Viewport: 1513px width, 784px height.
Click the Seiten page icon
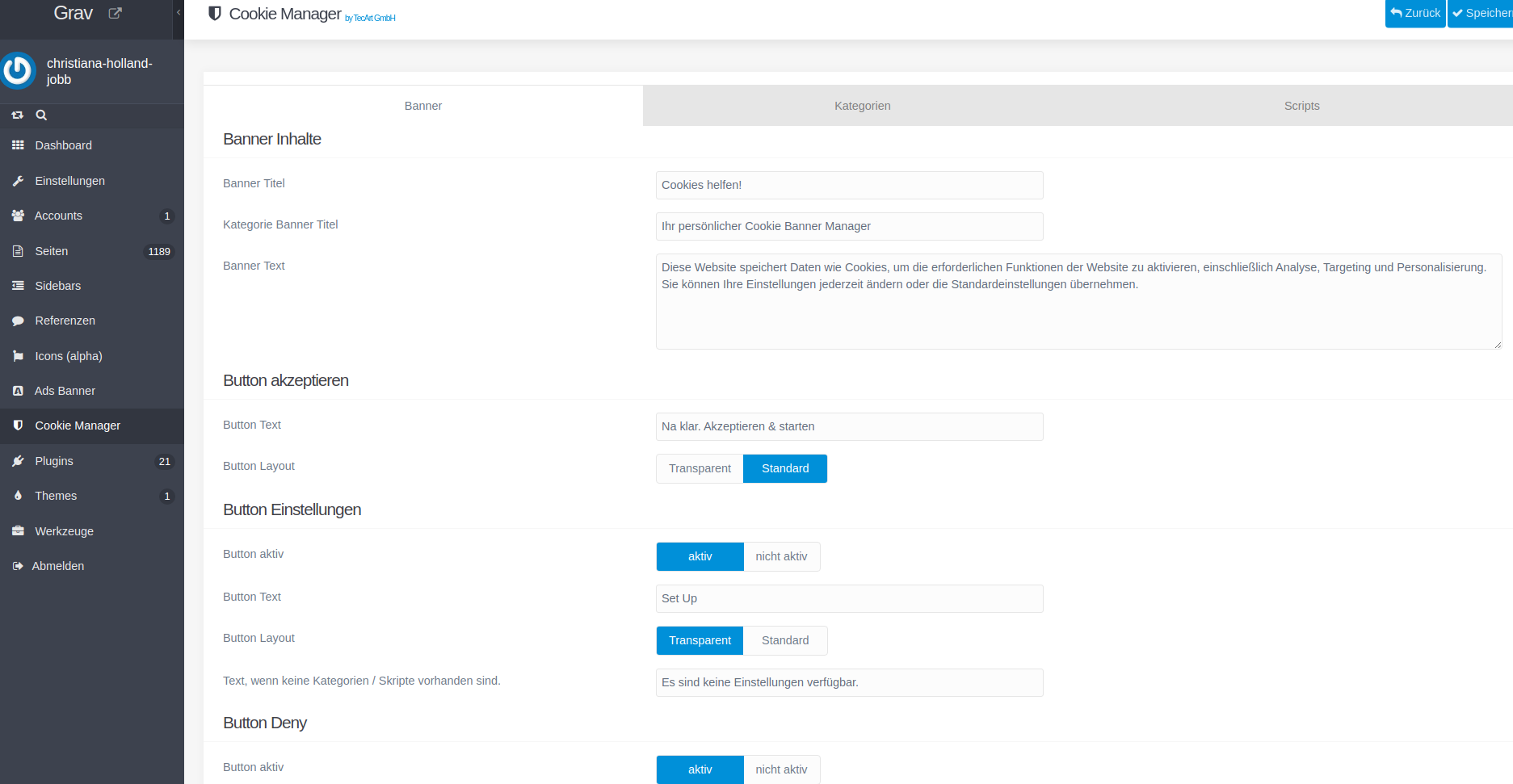pos(18,251)
